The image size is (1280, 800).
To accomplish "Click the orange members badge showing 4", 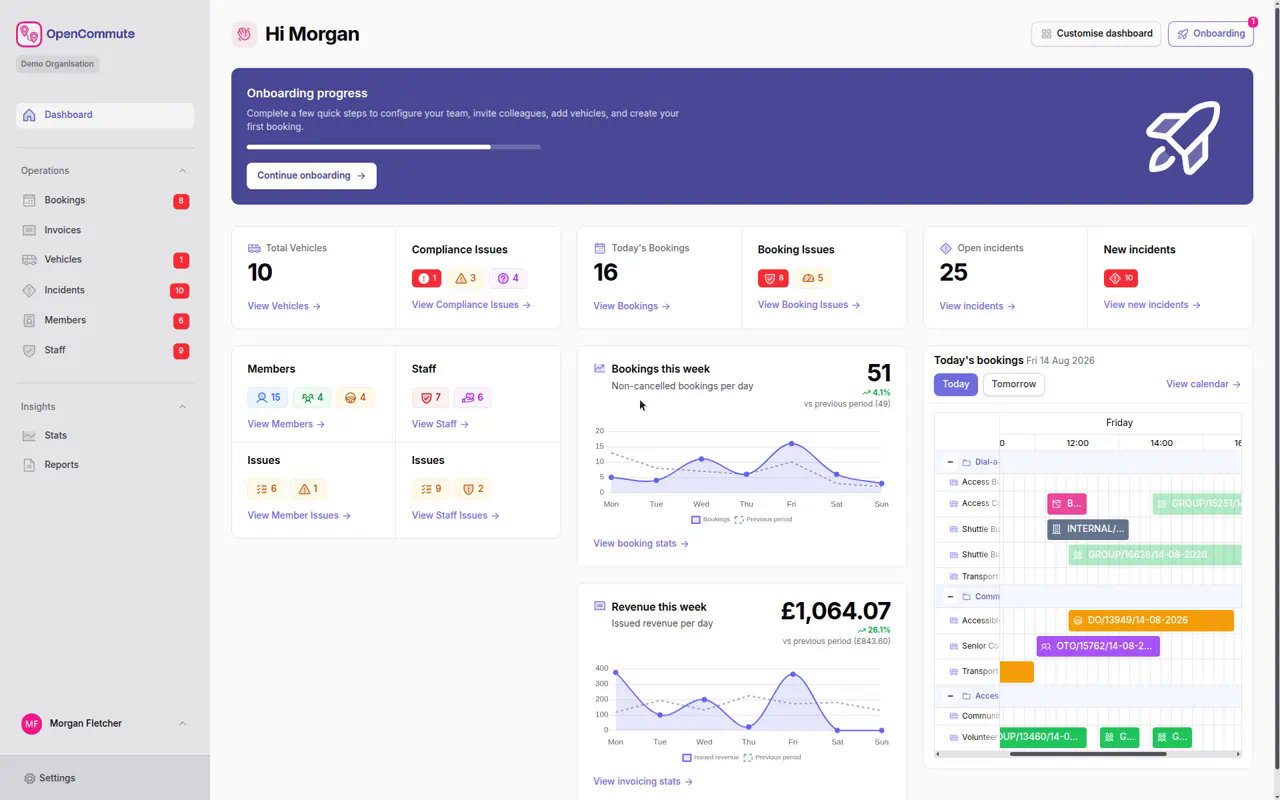I will click(x=355, y=397).
